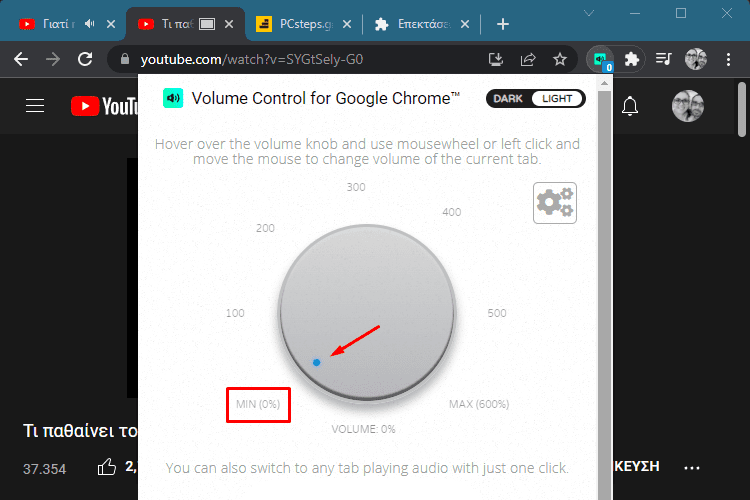The height and width of the screenshot is (500, 750).
Task: View site info via the lock icon
Action: coord(125,59)
